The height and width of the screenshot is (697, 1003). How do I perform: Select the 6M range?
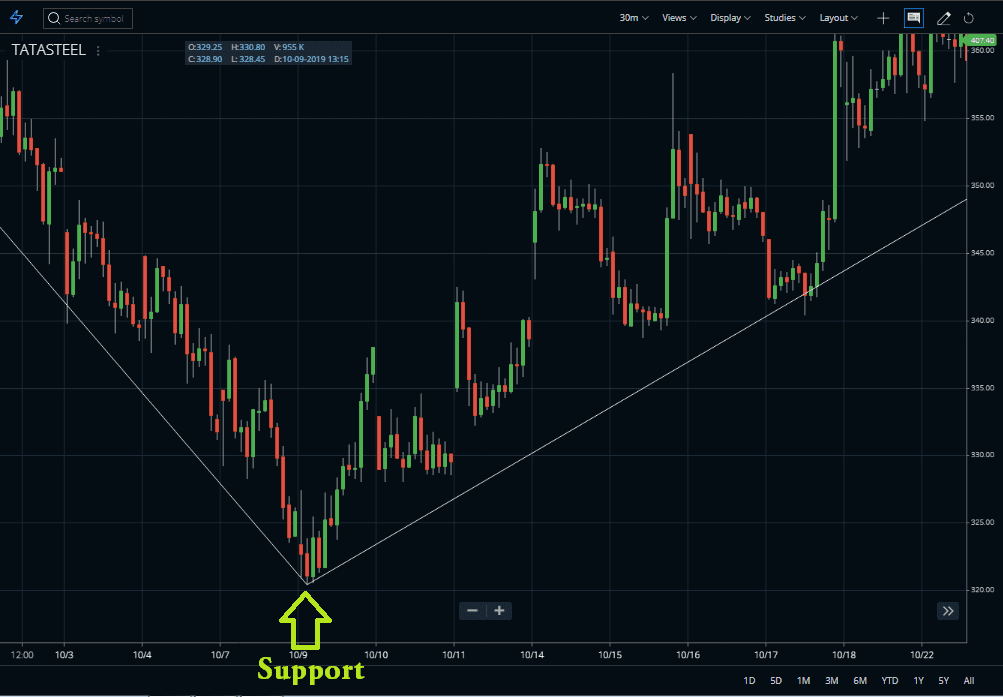[860, 680]
